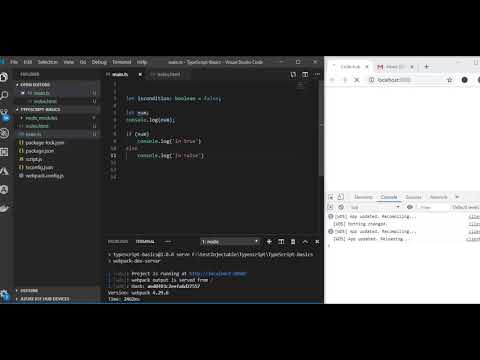Open source link of 'Nothing changed' message
The height and width of the screenshot is (360, 480).
click(474, 224)
